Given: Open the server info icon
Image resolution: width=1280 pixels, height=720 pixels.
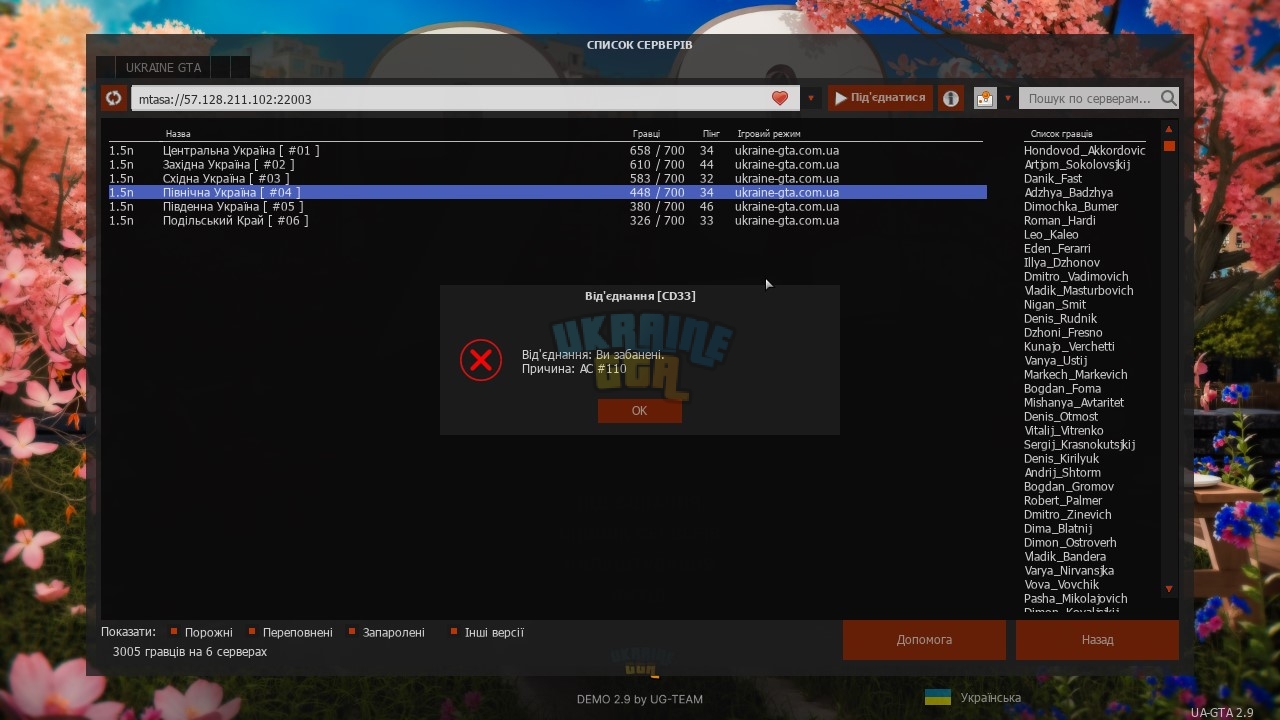Looking at the screenshot, I should (x=951, y=98).
